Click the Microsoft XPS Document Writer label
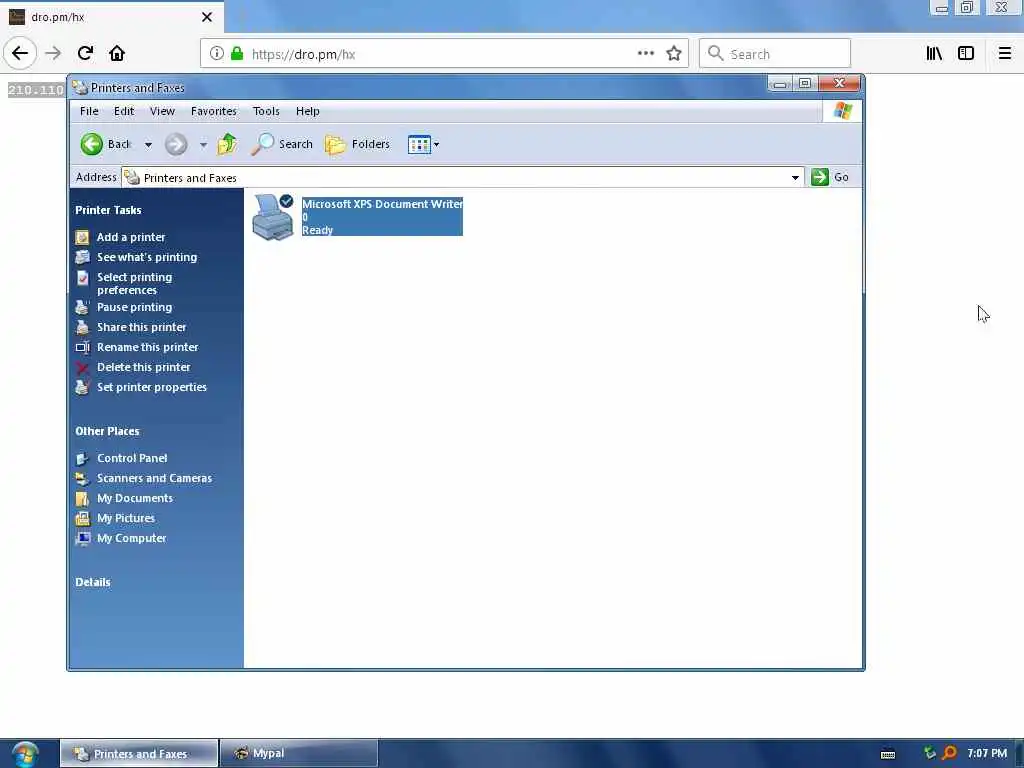This screenshot has height=768, width=1024. click(x=382, y=204)
